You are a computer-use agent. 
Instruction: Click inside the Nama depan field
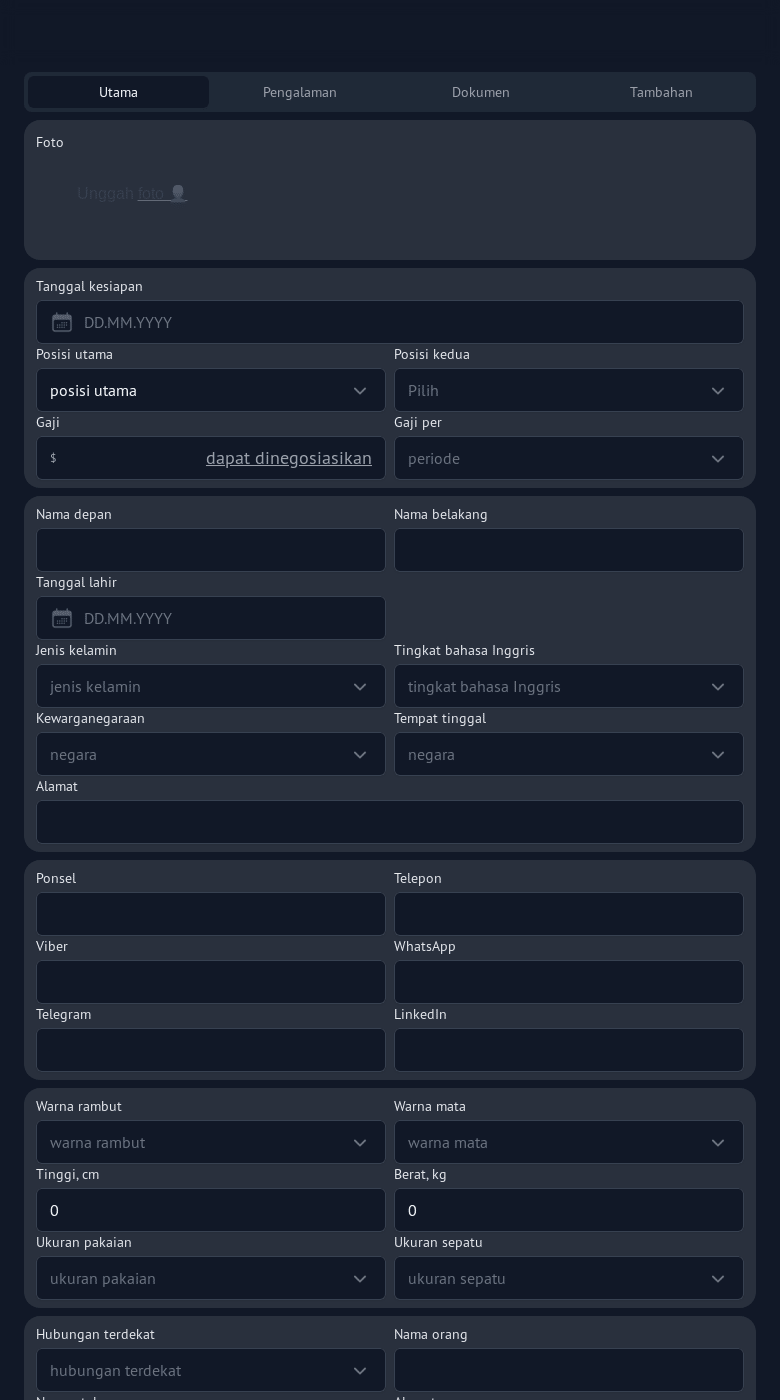(x=210, y=550)
